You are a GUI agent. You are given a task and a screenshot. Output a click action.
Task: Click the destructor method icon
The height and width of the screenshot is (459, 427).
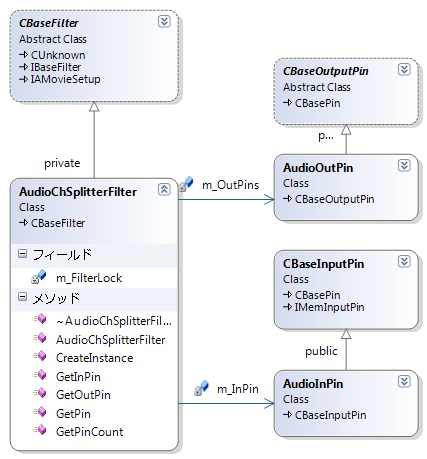[x=40, y=319]
